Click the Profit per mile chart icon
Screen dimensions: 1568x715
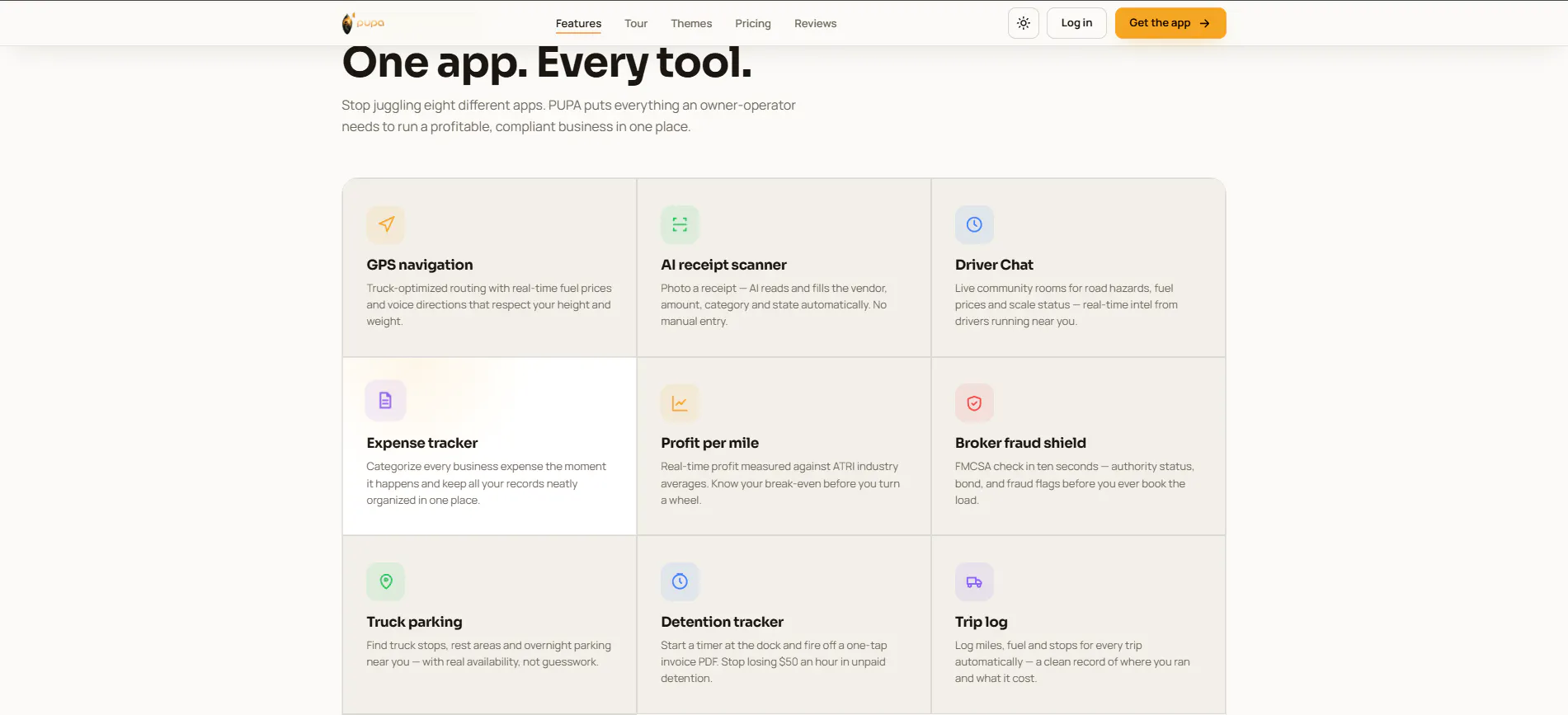coord(680,403)
